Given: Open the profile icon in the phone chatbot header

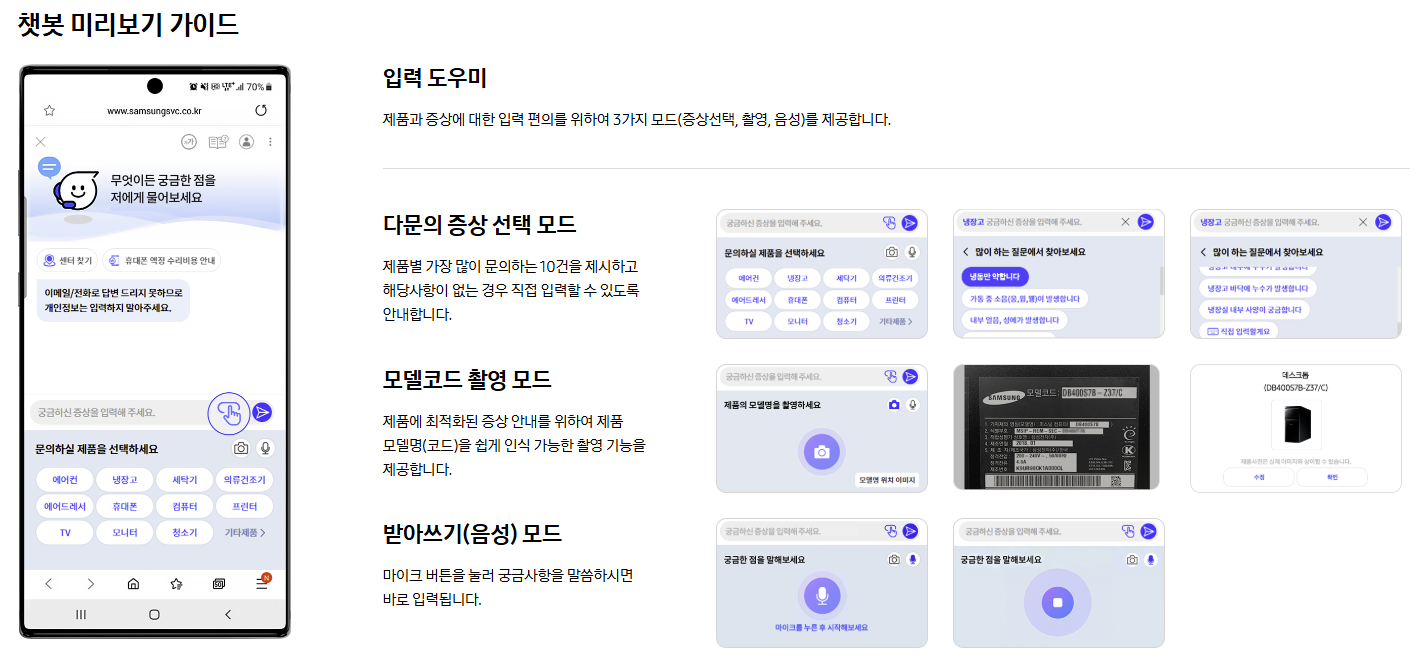Looking at the screenshot, I should click(x=246, y=142).
